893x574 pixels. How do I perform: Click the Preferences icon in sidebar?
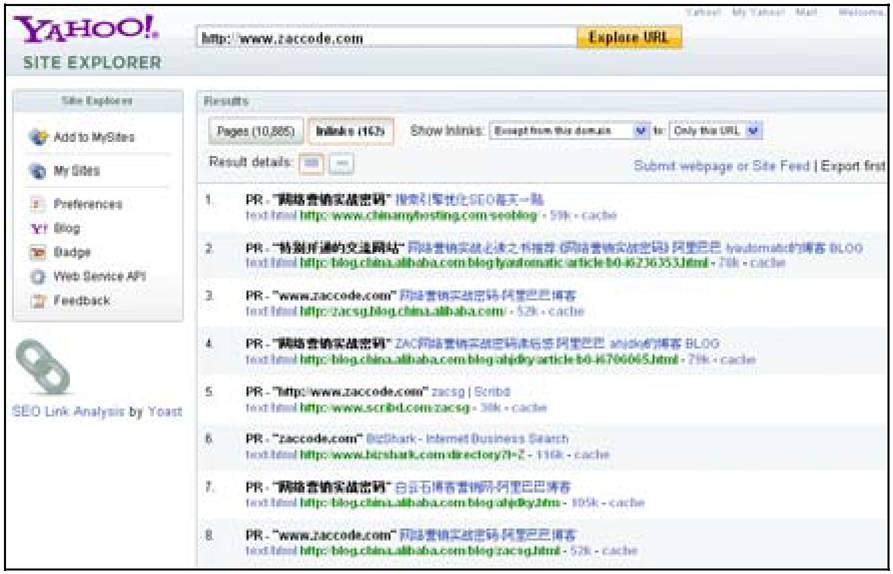(x=37, y=204)
